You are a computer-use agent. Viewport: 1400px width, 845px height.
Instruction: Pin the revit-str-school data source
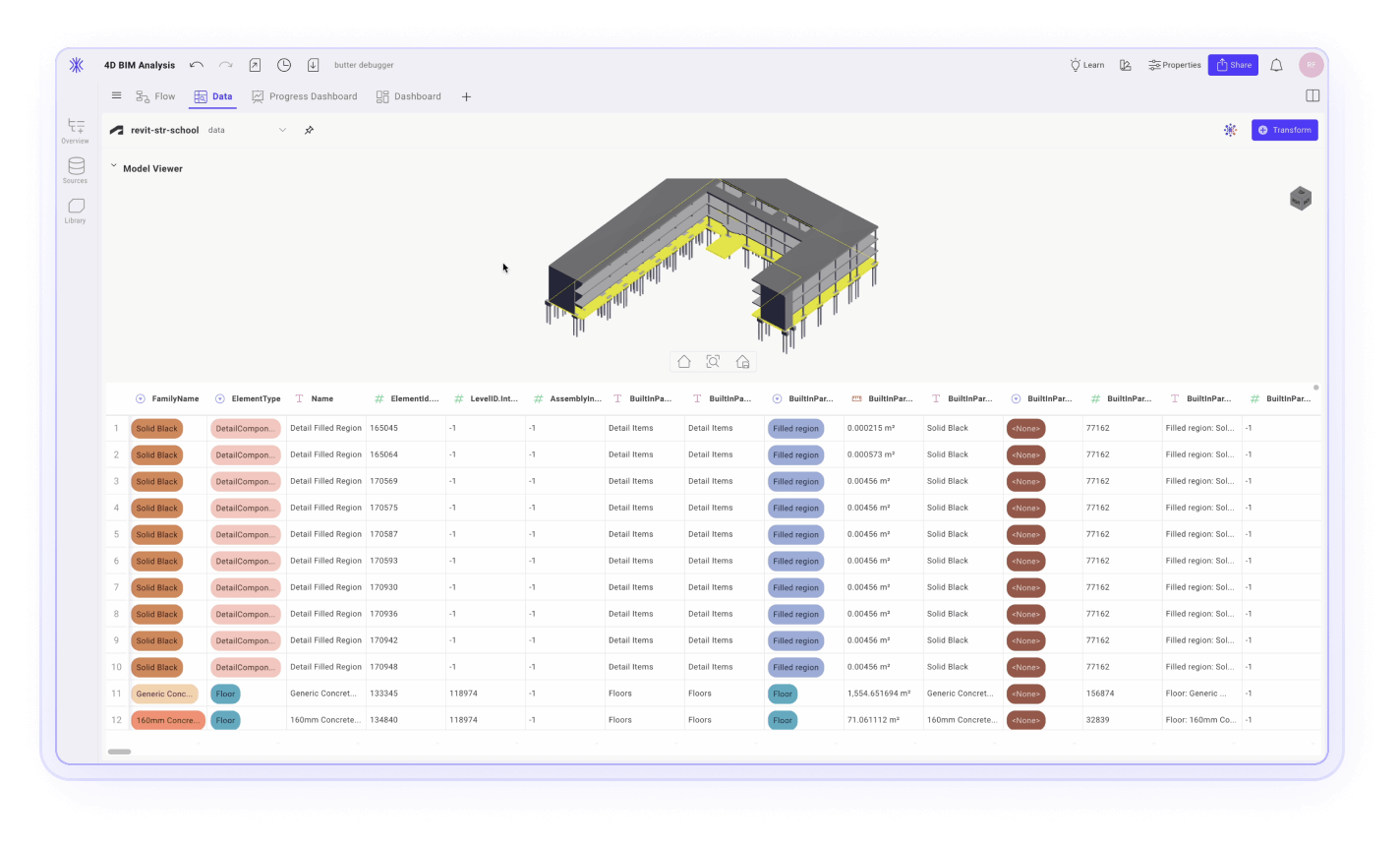pos(309,129)
